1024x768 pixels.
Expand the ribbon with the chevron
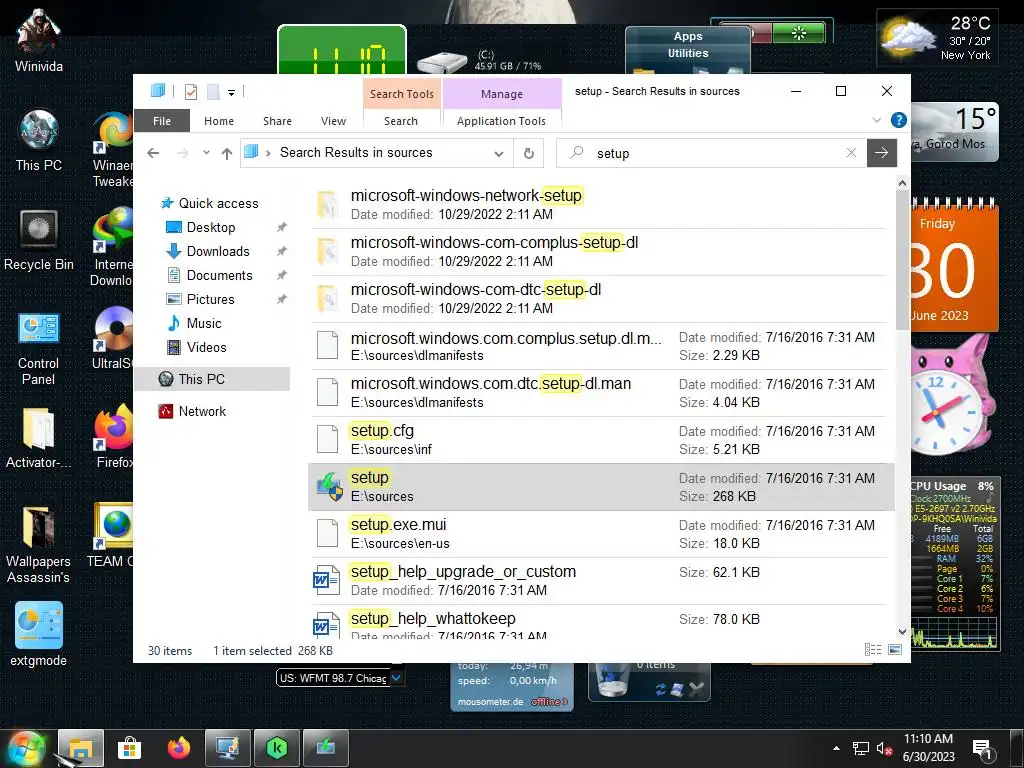[876, 120]
